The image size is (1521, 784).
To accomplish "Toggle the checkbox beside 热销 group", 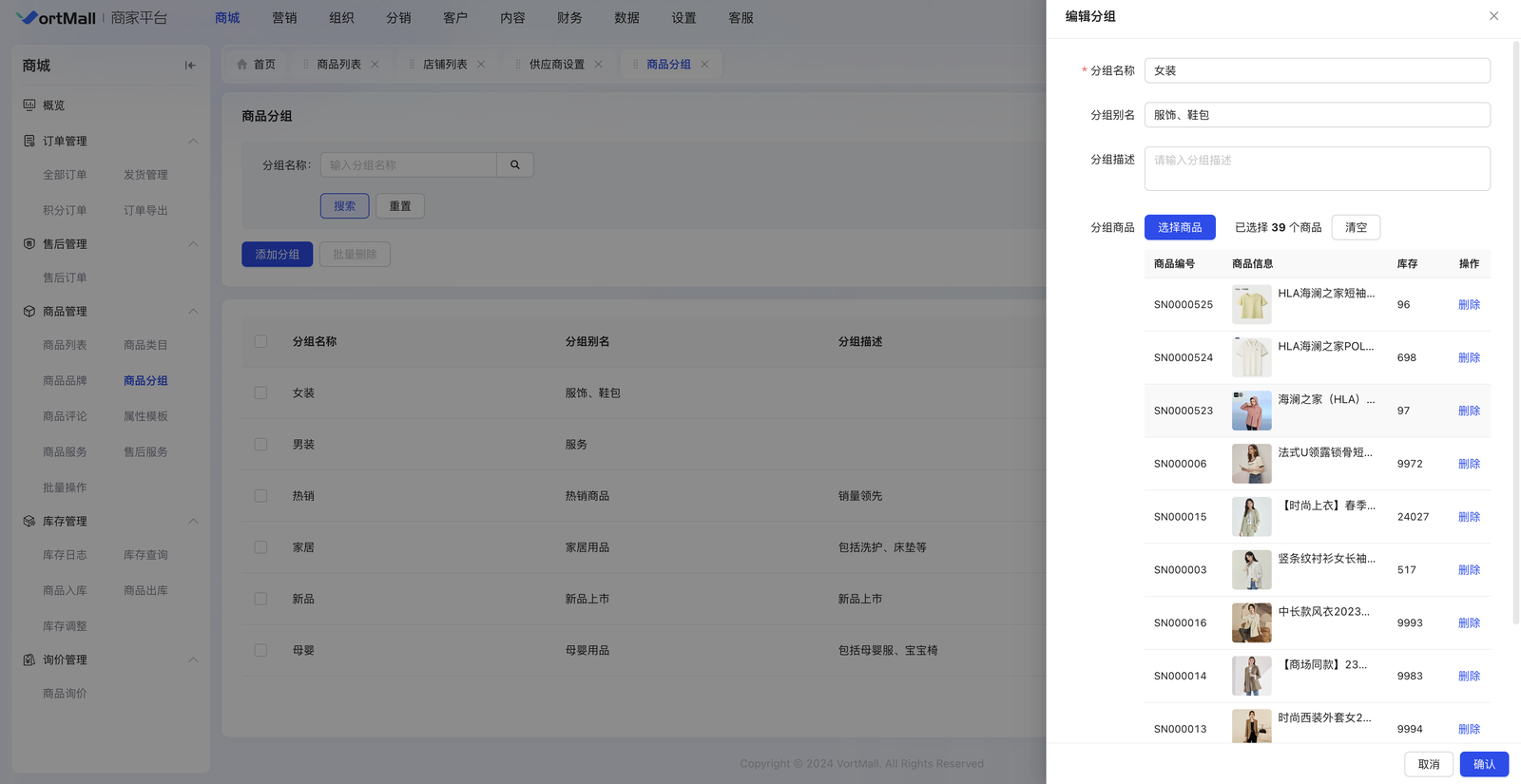I will pyautogui.click(x=260, y=496).
